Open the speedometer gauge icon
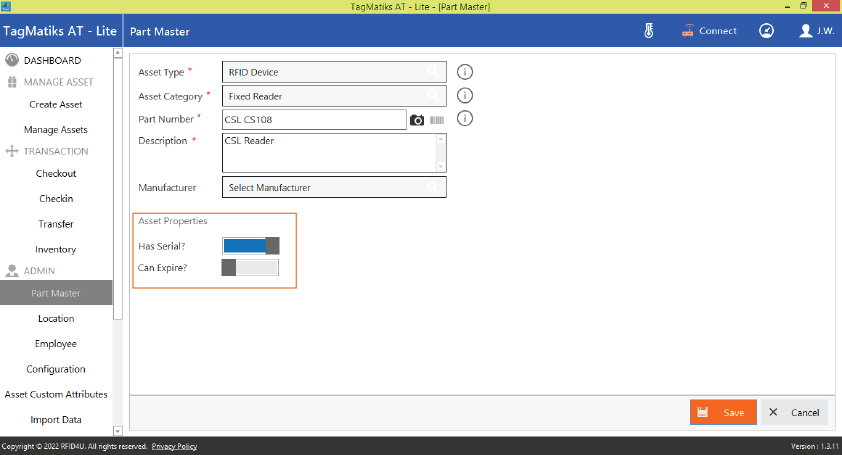842x455 pixels. 766,31
